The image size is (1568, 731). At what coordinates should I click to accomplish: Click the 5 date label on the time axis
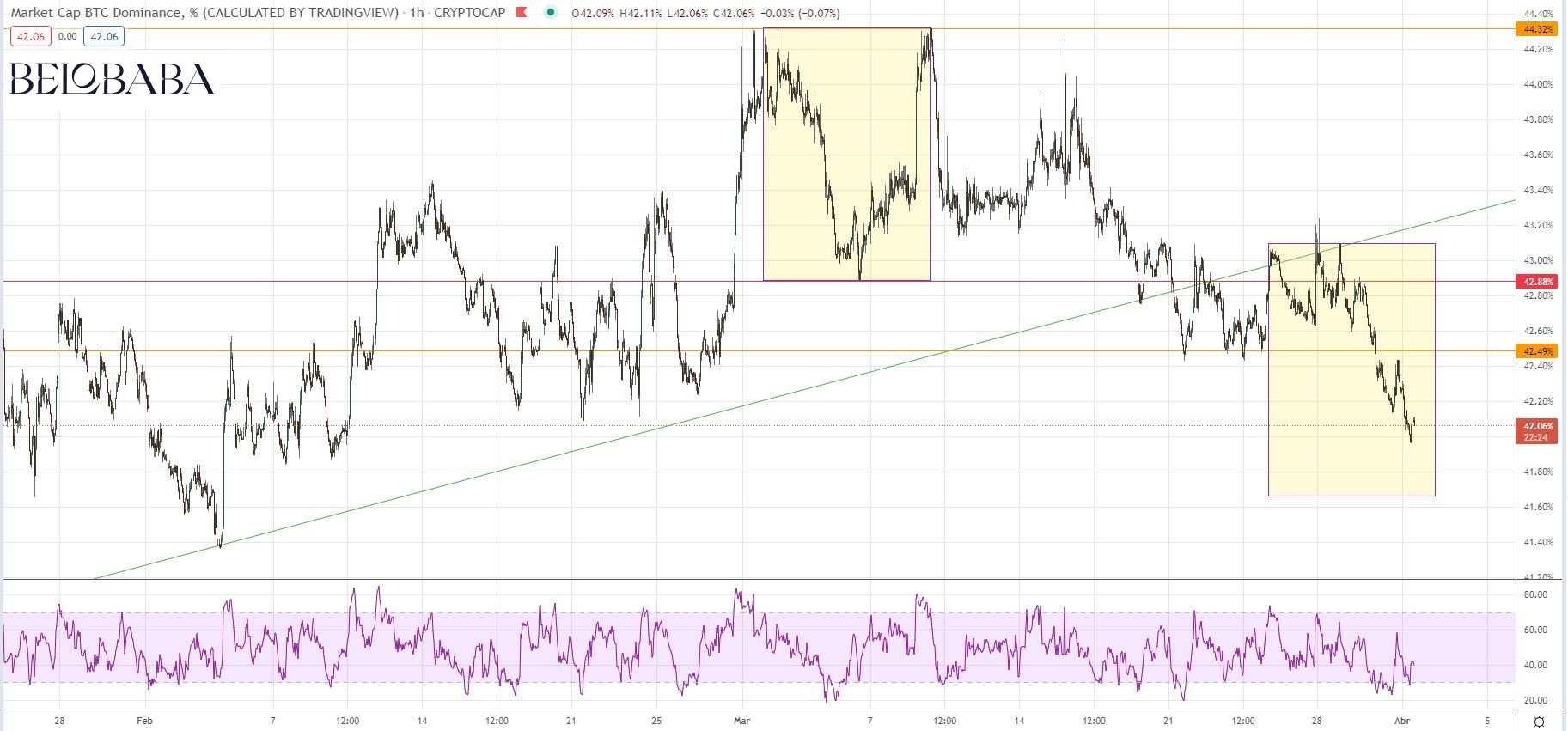click(1487, 721)
